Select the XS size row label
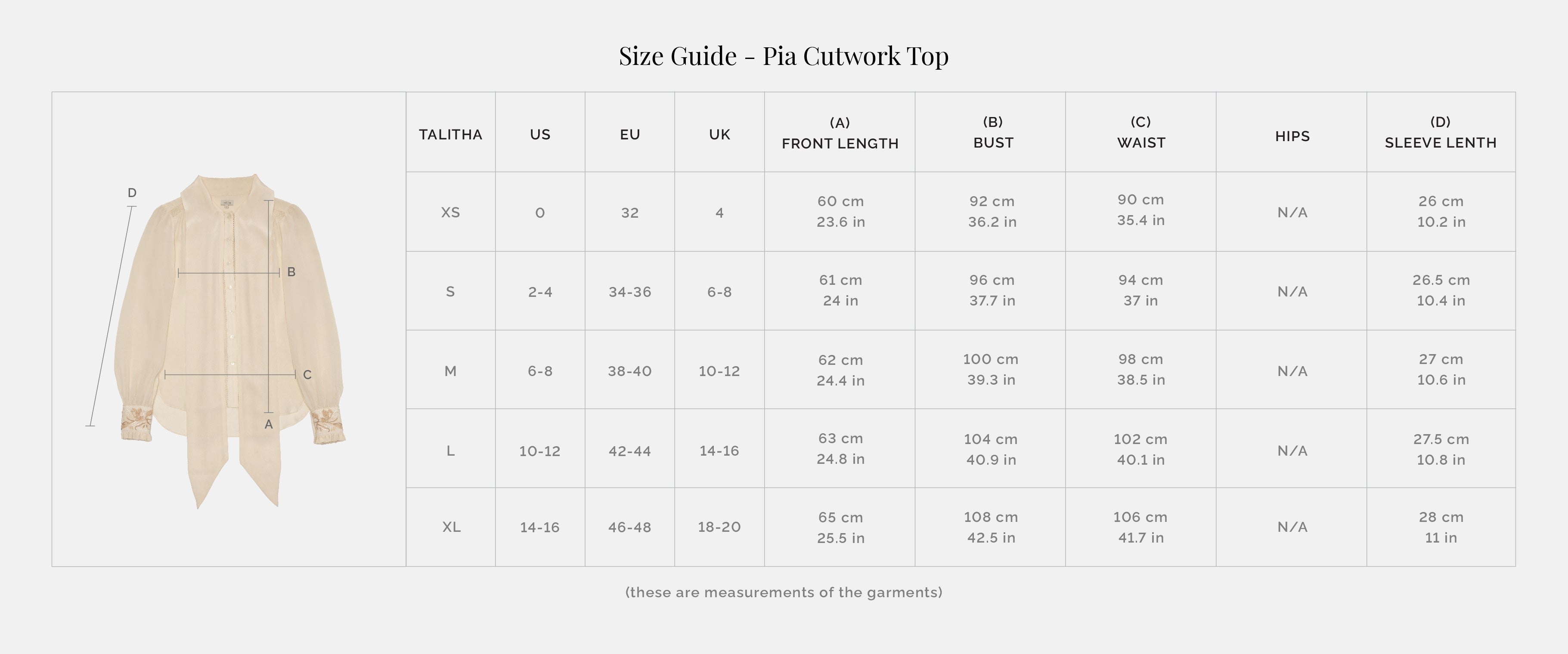1568x654 pixels. 450,212
